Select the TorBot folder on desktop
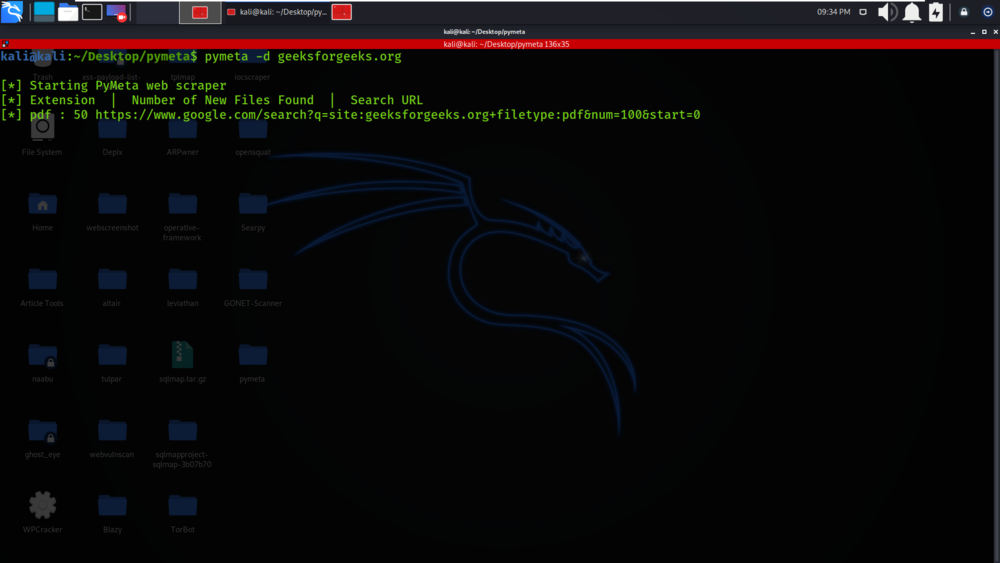This screenshot has width=1000, height=563. pos(182,513)
